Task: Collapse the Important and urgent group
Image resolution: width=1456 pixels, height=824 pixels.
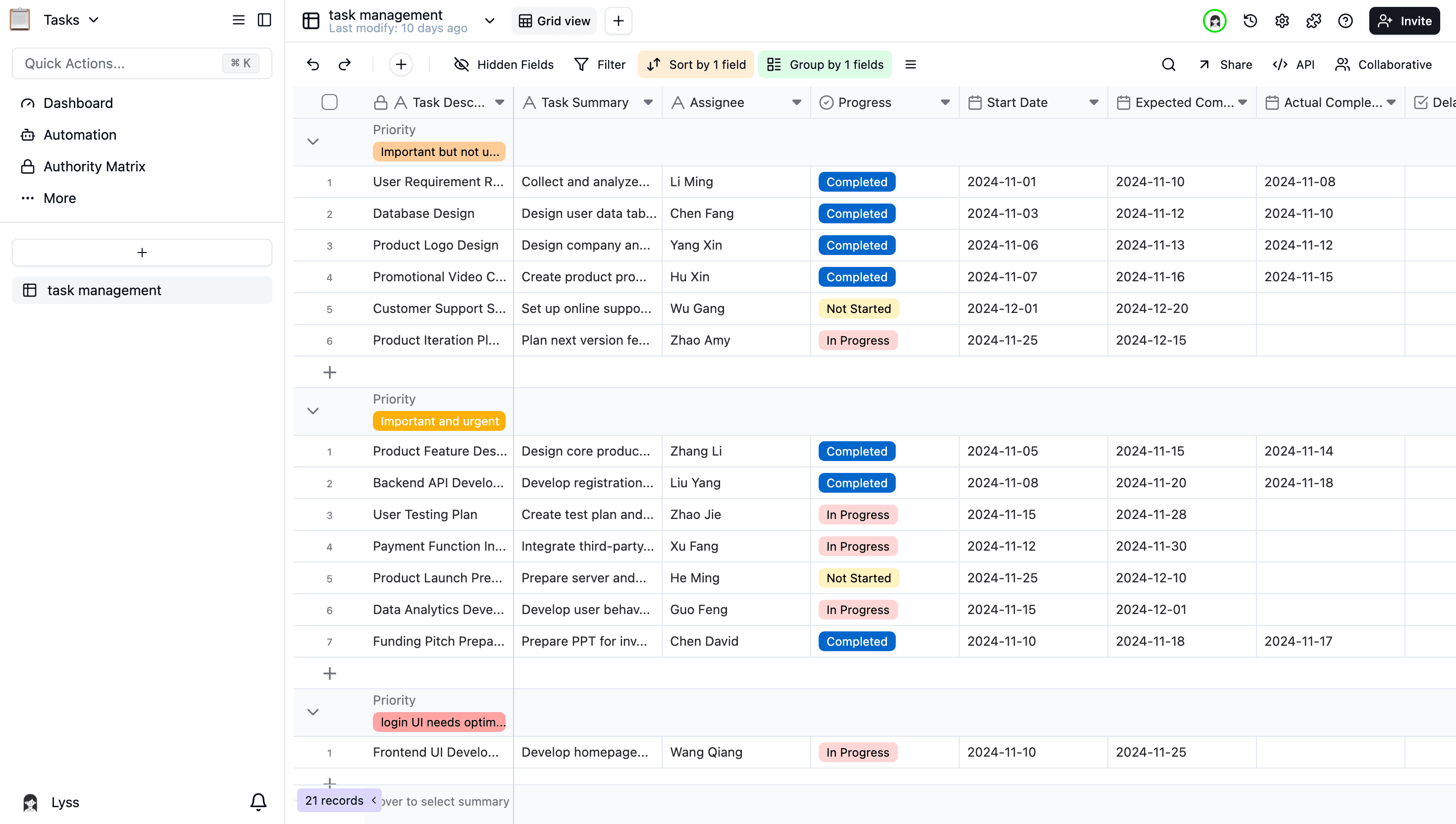Action: [x=313, y=411]
